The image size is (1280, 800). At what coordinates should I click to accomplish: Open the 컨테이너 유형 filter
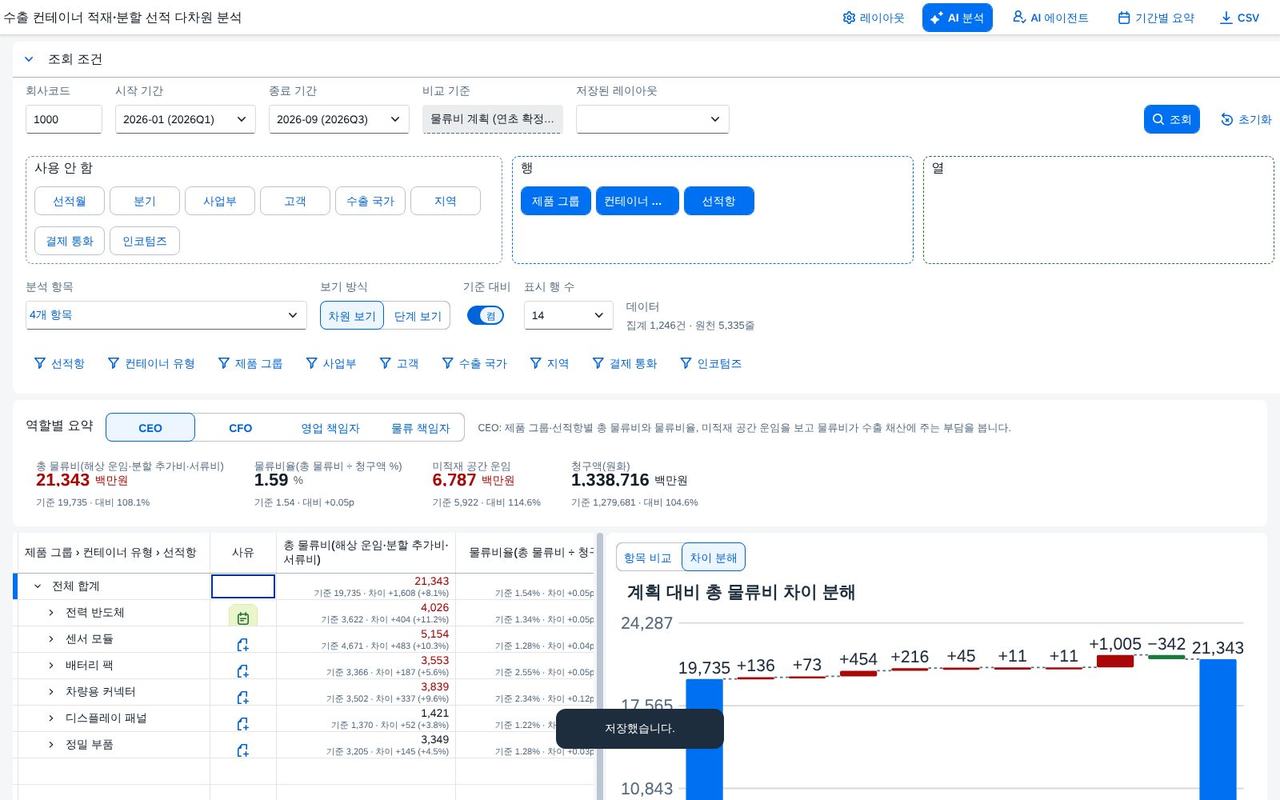pyautogui.click(x=150, y=364)
